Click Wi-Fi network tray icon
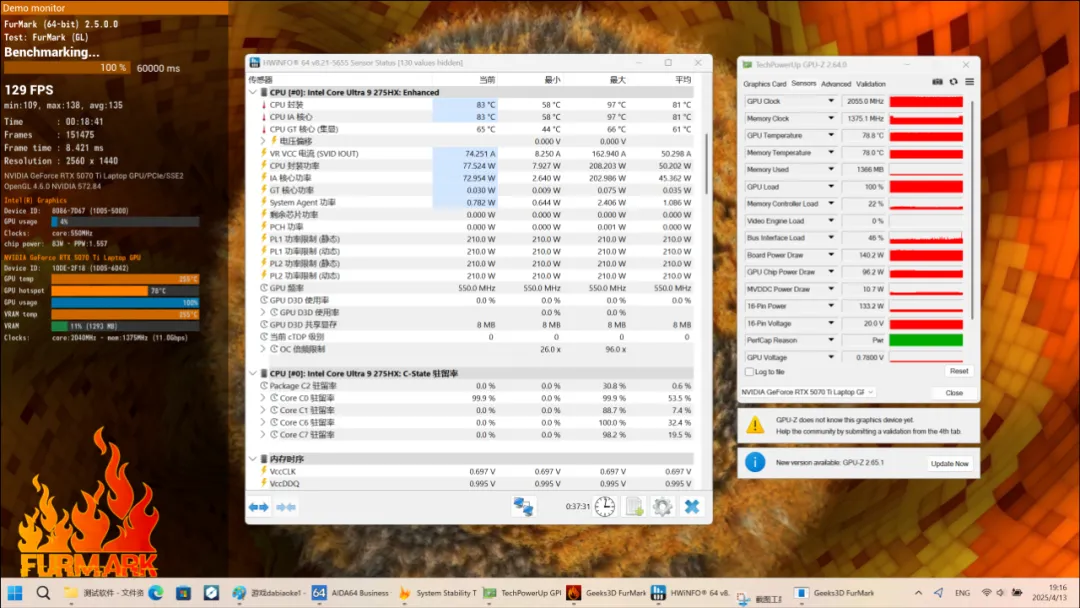The width and height of the screenshot is (1080, 608). [x=986, y=593]
